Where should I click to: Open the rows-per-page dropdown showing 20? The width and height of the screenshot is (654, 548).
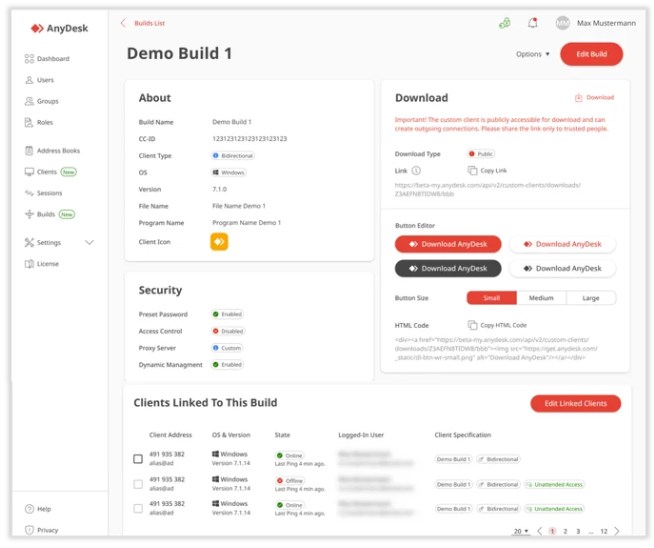[521, 531]
